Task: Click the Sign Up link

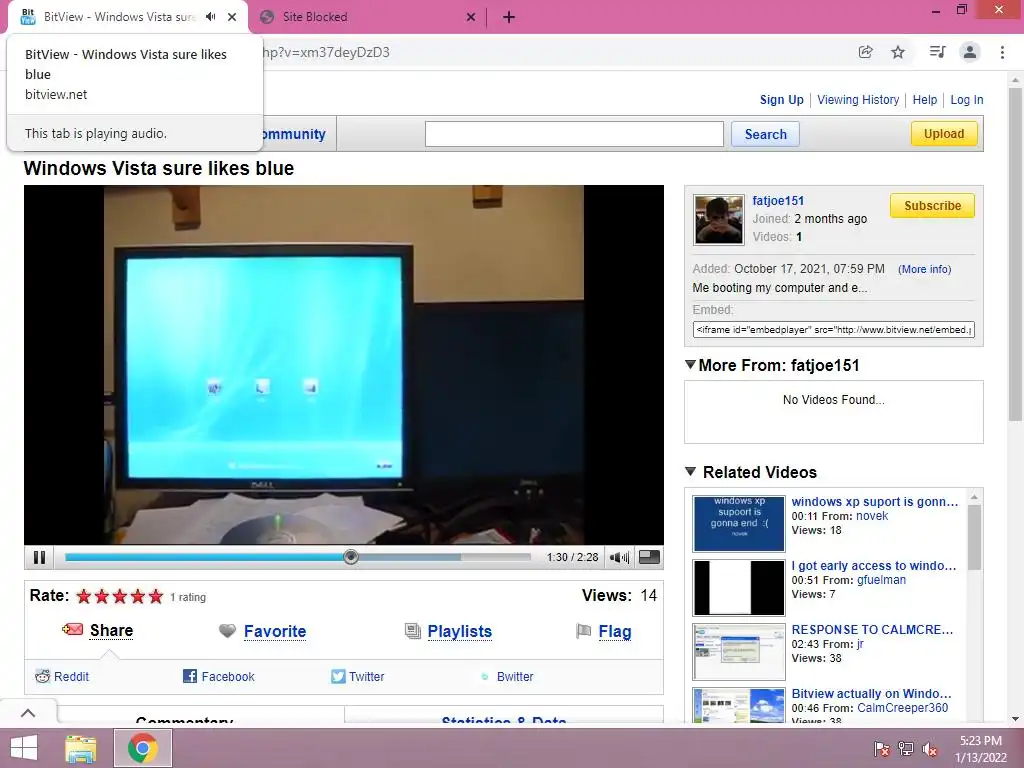Action: pos(782,100)
